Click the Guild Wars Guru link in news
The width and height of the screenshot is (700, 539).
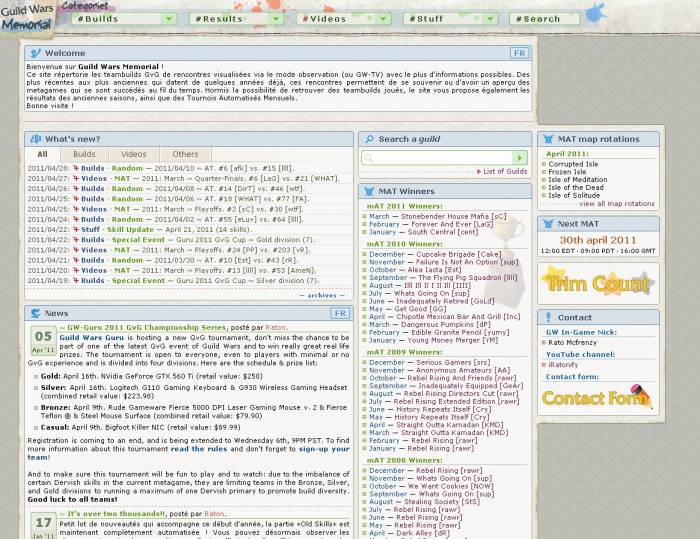(92, 338)
